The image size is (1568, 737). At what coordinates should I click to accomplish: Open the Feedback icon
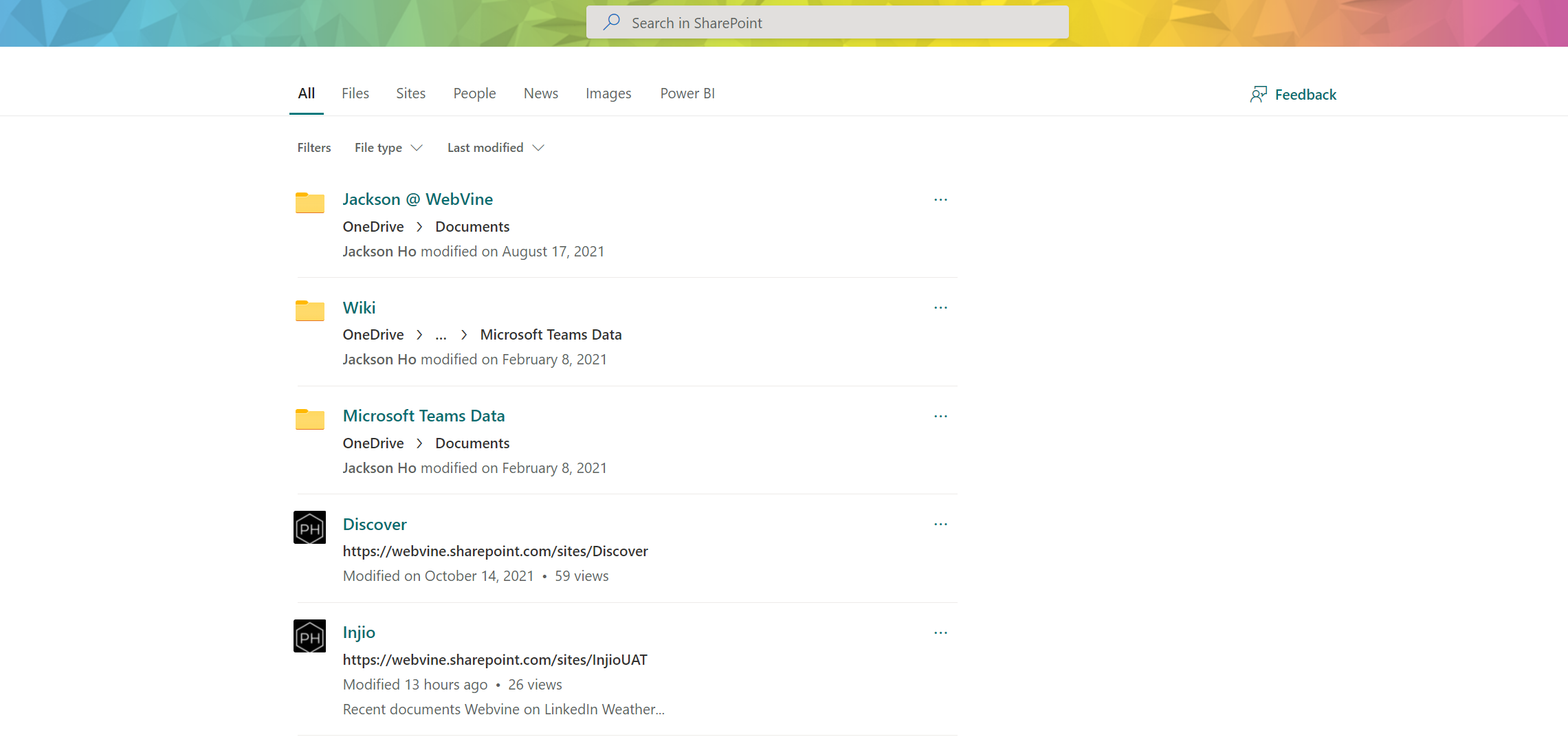tap(1258, 94)
